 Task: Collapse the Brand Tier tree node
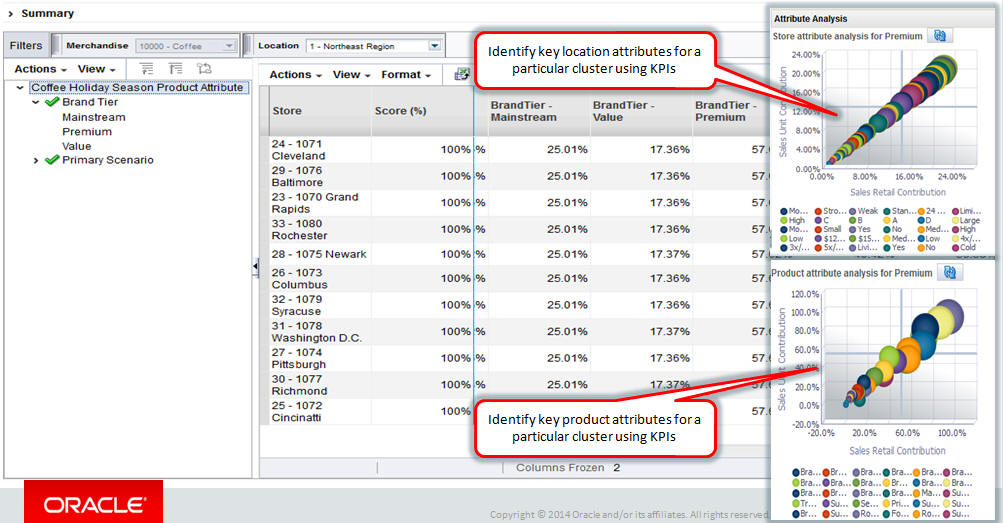tap(36, 102)
